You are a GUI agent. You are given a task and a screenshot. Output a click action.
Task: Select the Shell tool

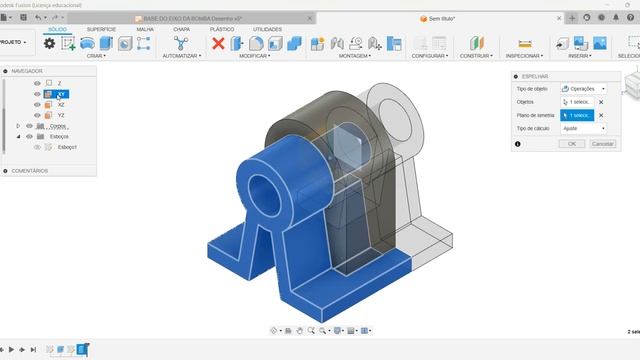click(x=275, y=43)
